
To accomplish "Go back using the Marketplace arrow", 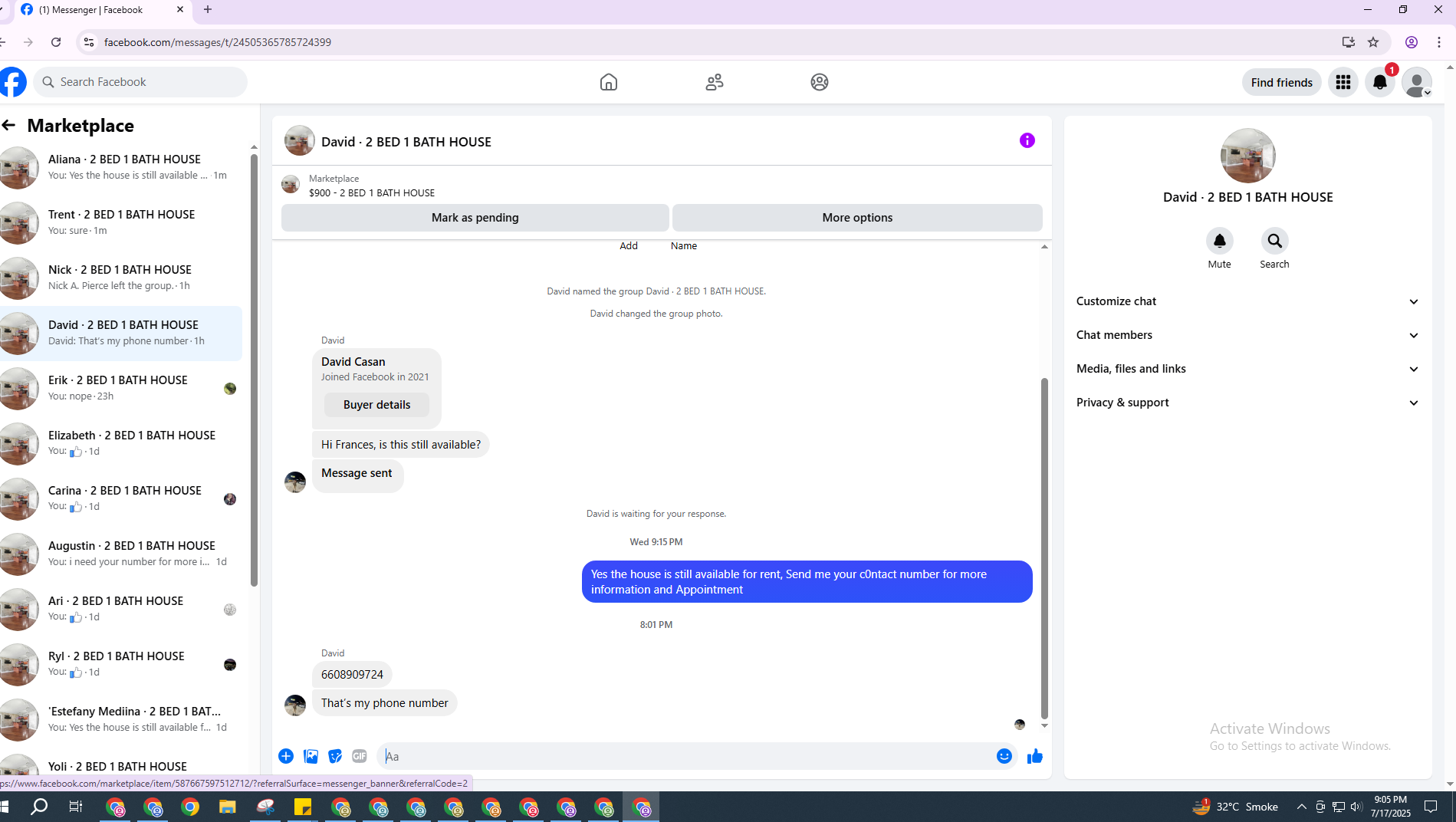I will tap(9, 125).
